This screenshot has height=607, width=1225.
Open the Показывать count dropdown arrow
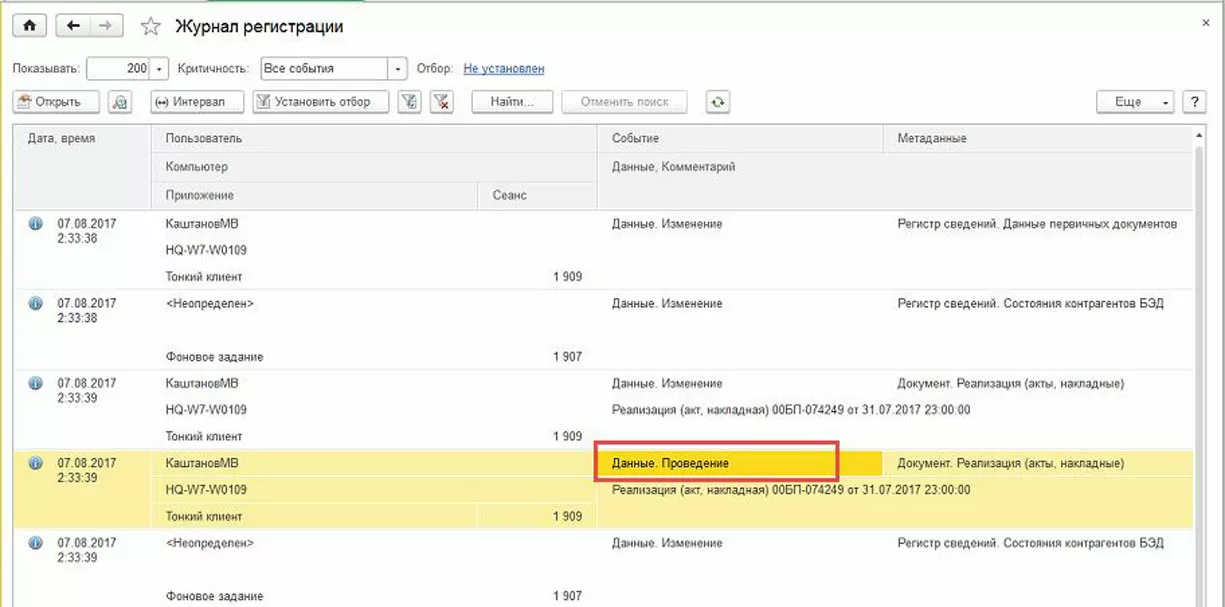160,69
